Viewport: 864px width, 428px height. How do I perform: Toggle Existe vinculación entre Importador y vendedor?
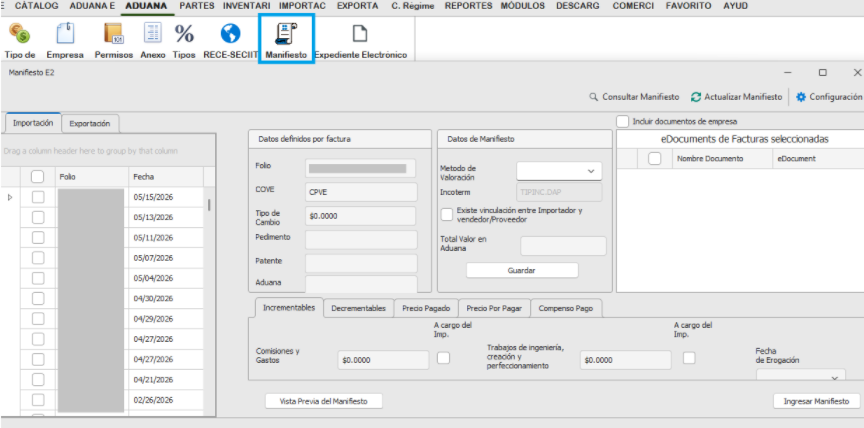pyautogui.click(x=447, y=215)
